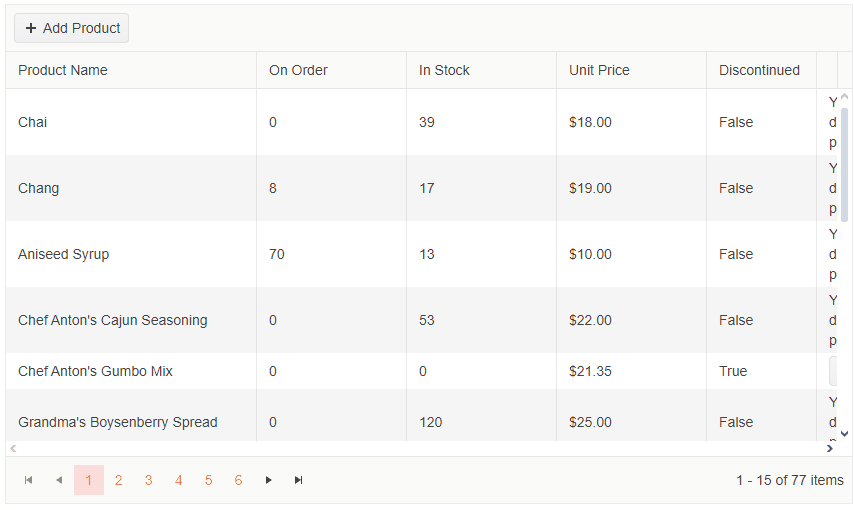Go to the next page
Screen dimensions: 854x510
(268, 480)
